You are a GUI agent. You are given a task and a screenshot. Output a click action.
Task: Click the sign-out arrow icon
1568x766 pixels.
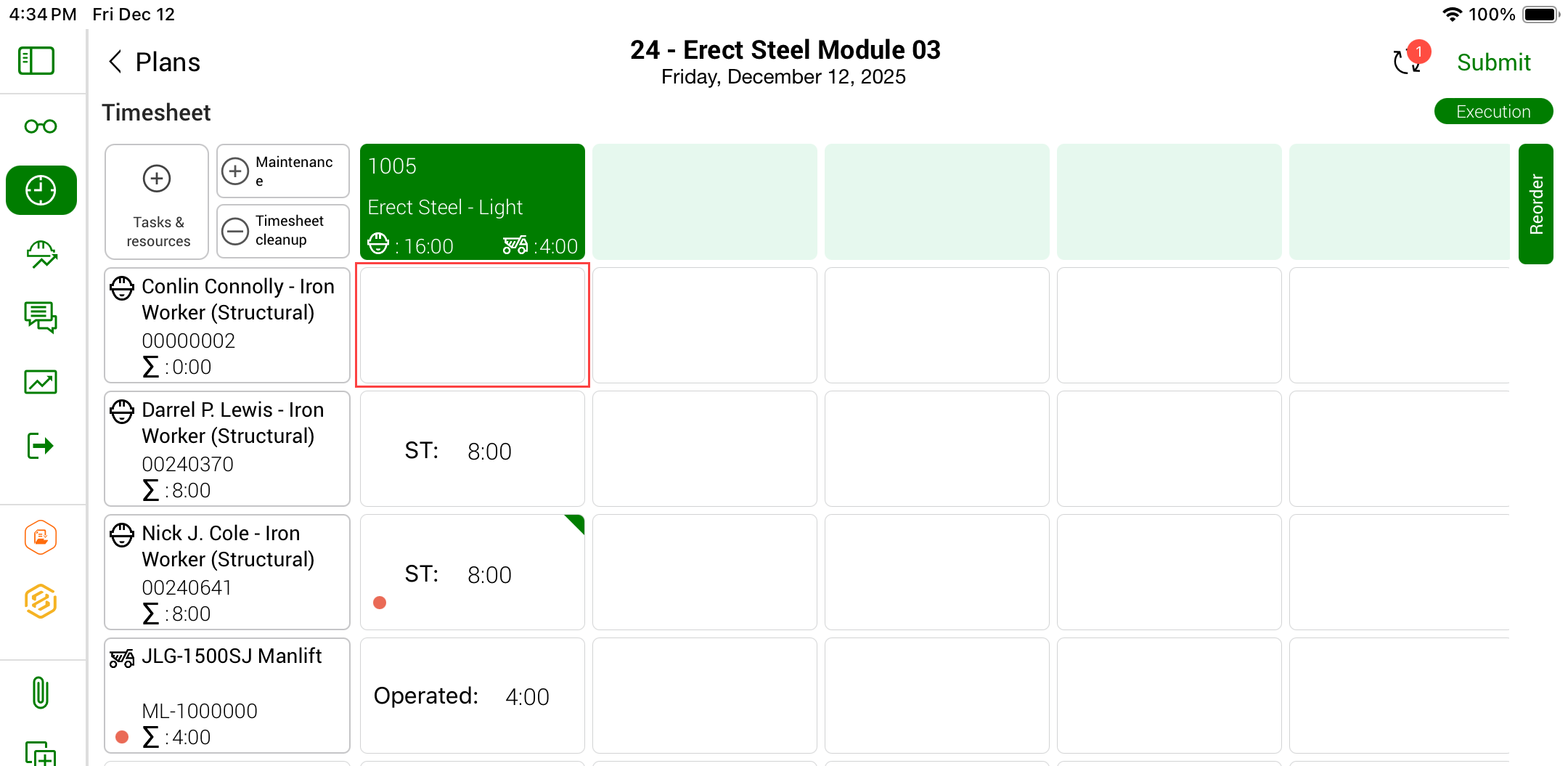click(x=41, y=446)
